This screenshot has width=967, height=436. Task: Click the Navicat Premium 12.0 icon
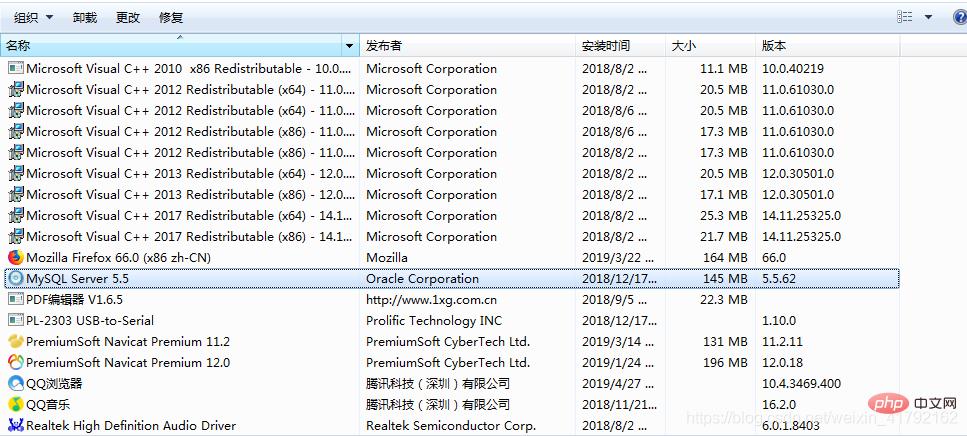click(x=15, y=363)
